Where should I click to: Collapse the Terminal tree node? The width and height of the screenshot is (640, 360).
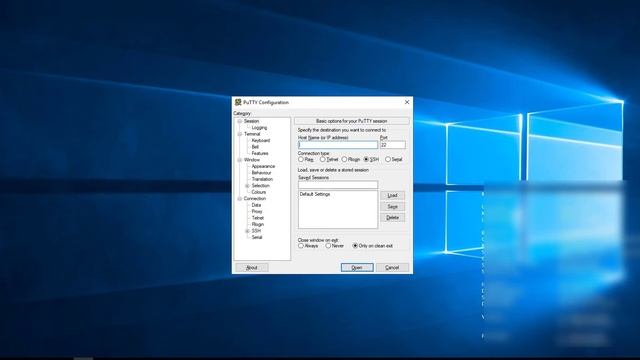(240, 134)
